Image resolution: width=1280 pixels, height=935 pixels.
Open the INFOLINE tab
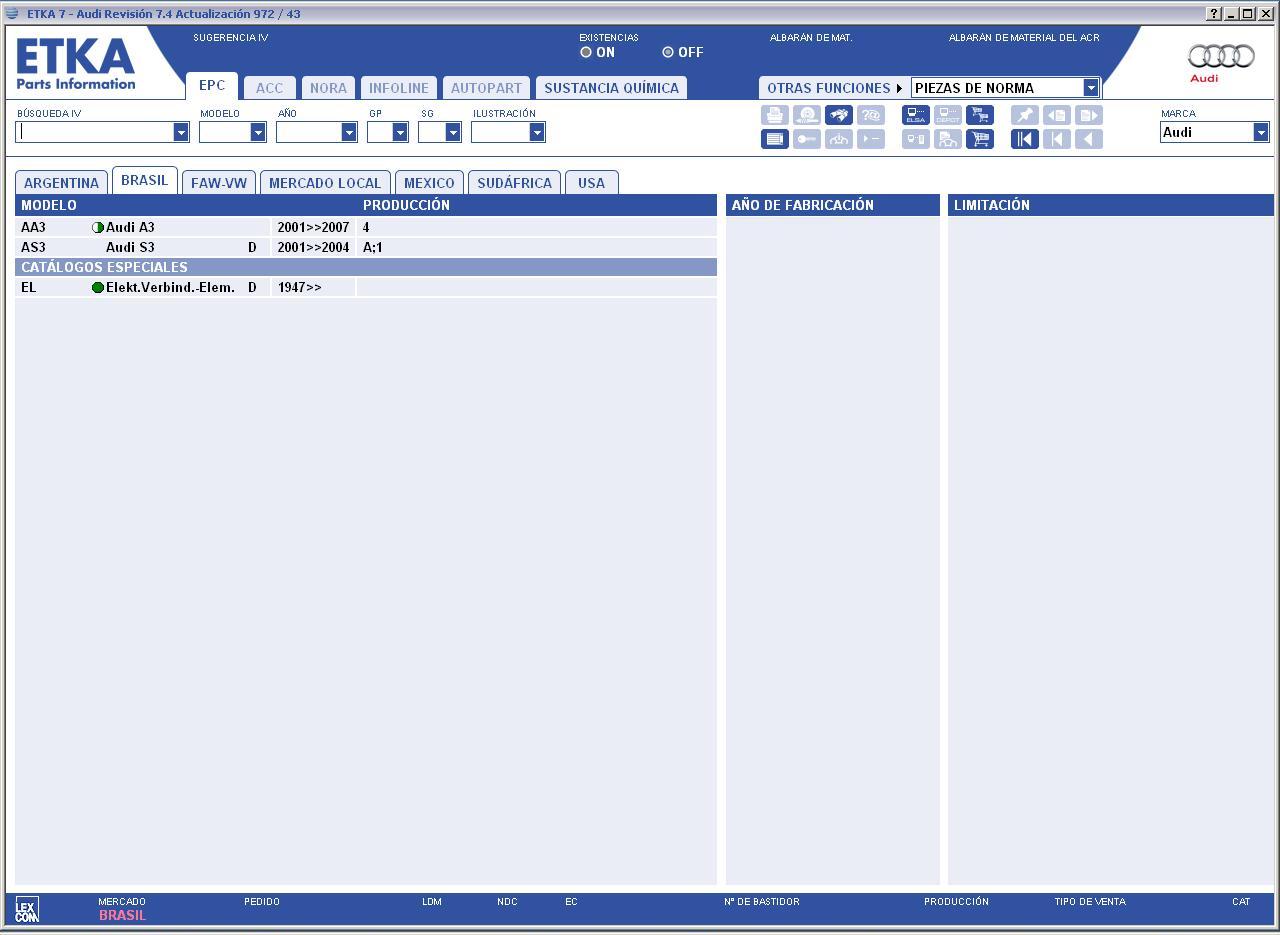(399, 88)
